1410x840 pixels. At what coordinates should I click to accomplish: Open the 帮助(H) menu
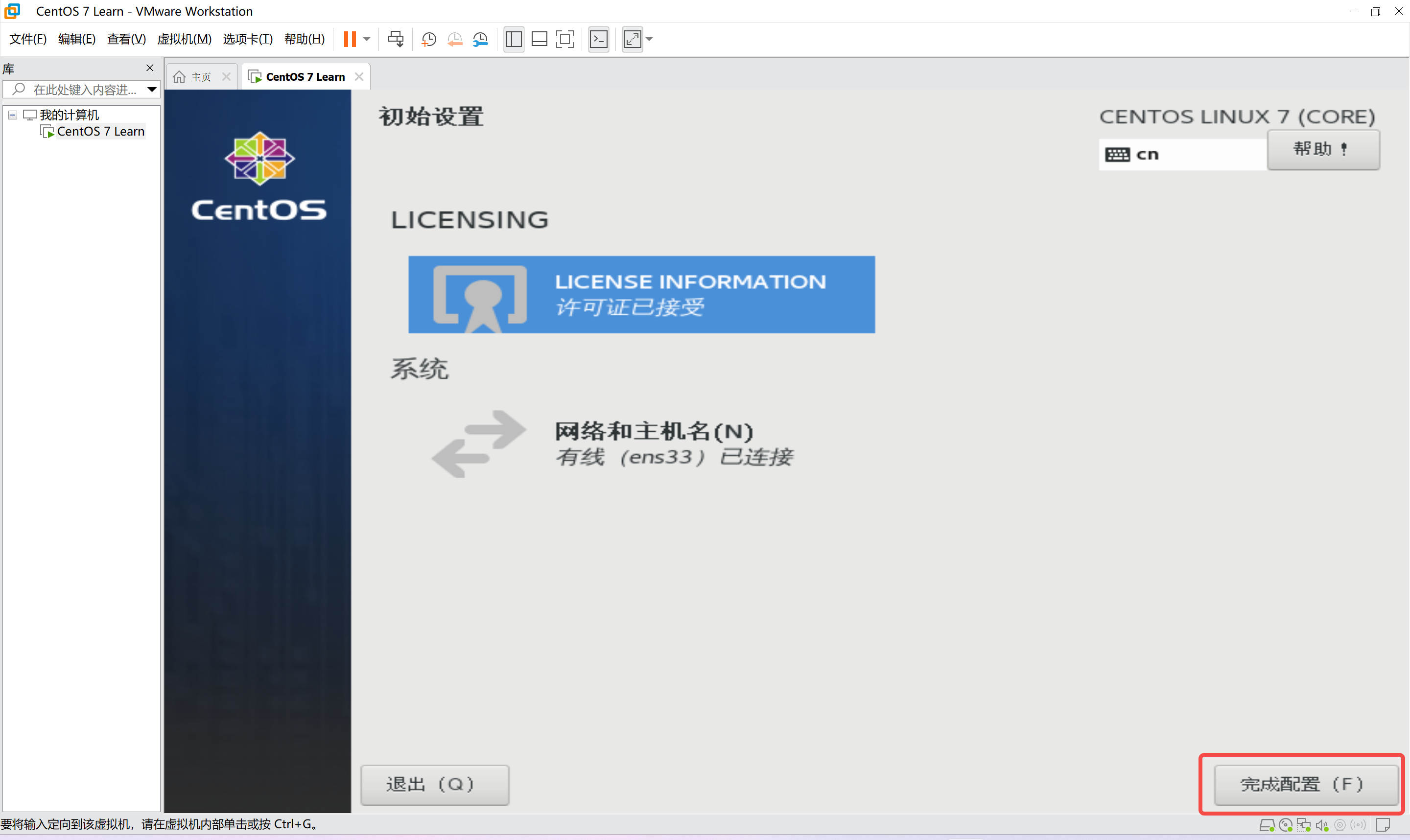point(305,39)
